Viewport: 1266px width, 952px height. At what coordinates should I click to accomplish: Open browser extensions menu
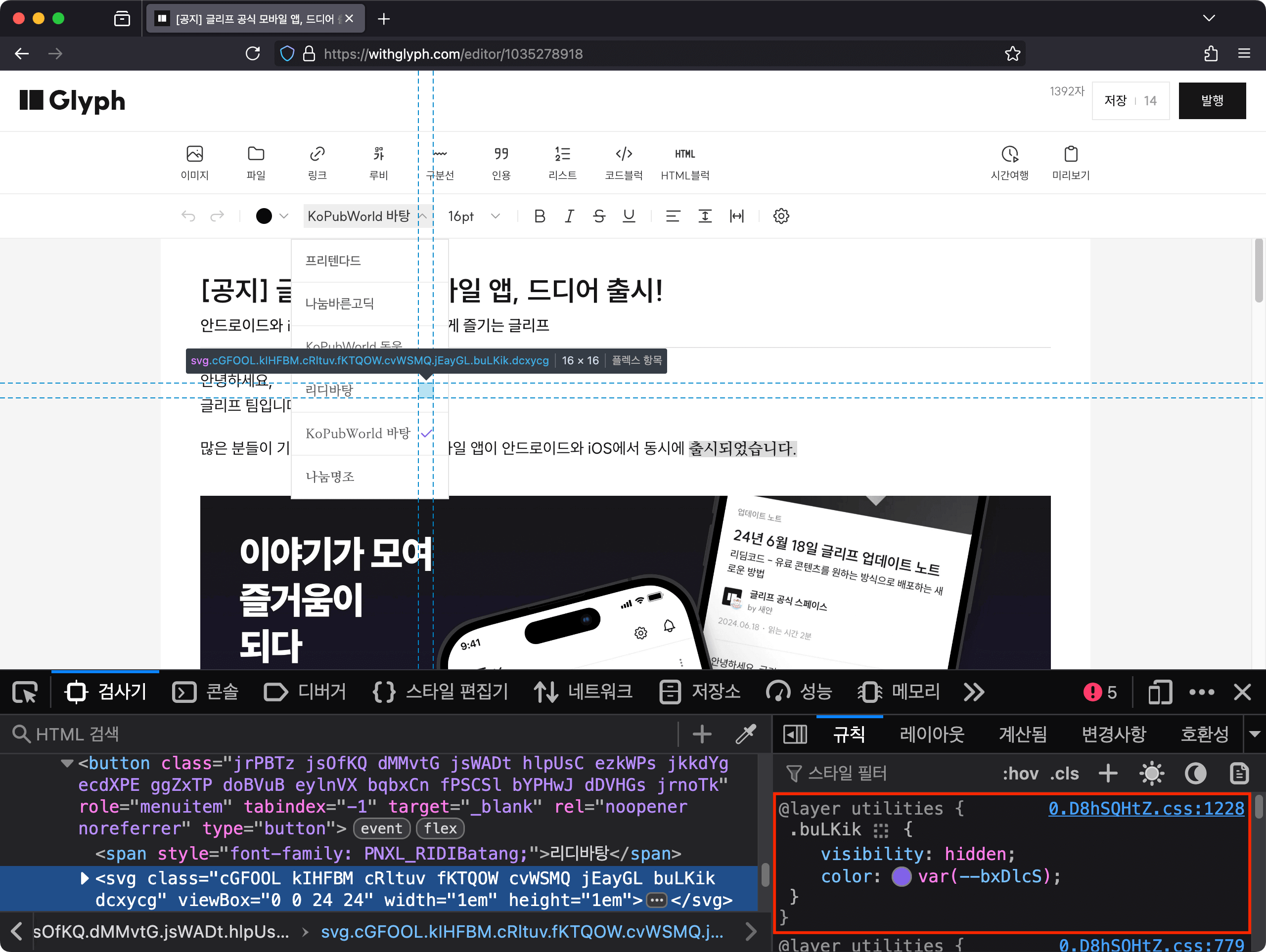pyautogui.click(x=1211, y=54)
